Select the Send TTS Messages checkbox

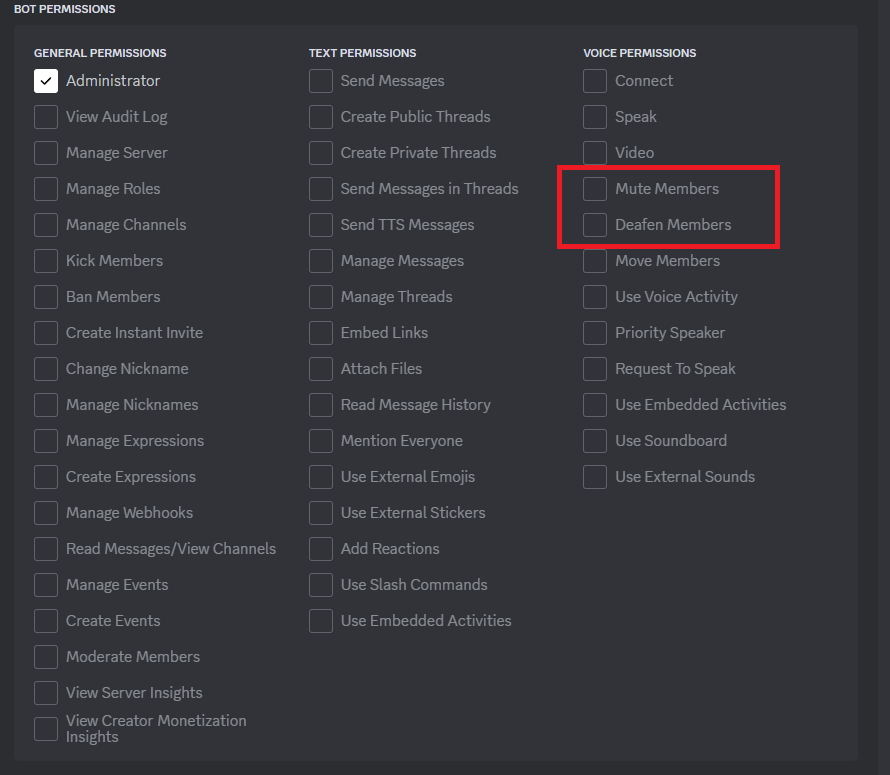coord(321,225)
